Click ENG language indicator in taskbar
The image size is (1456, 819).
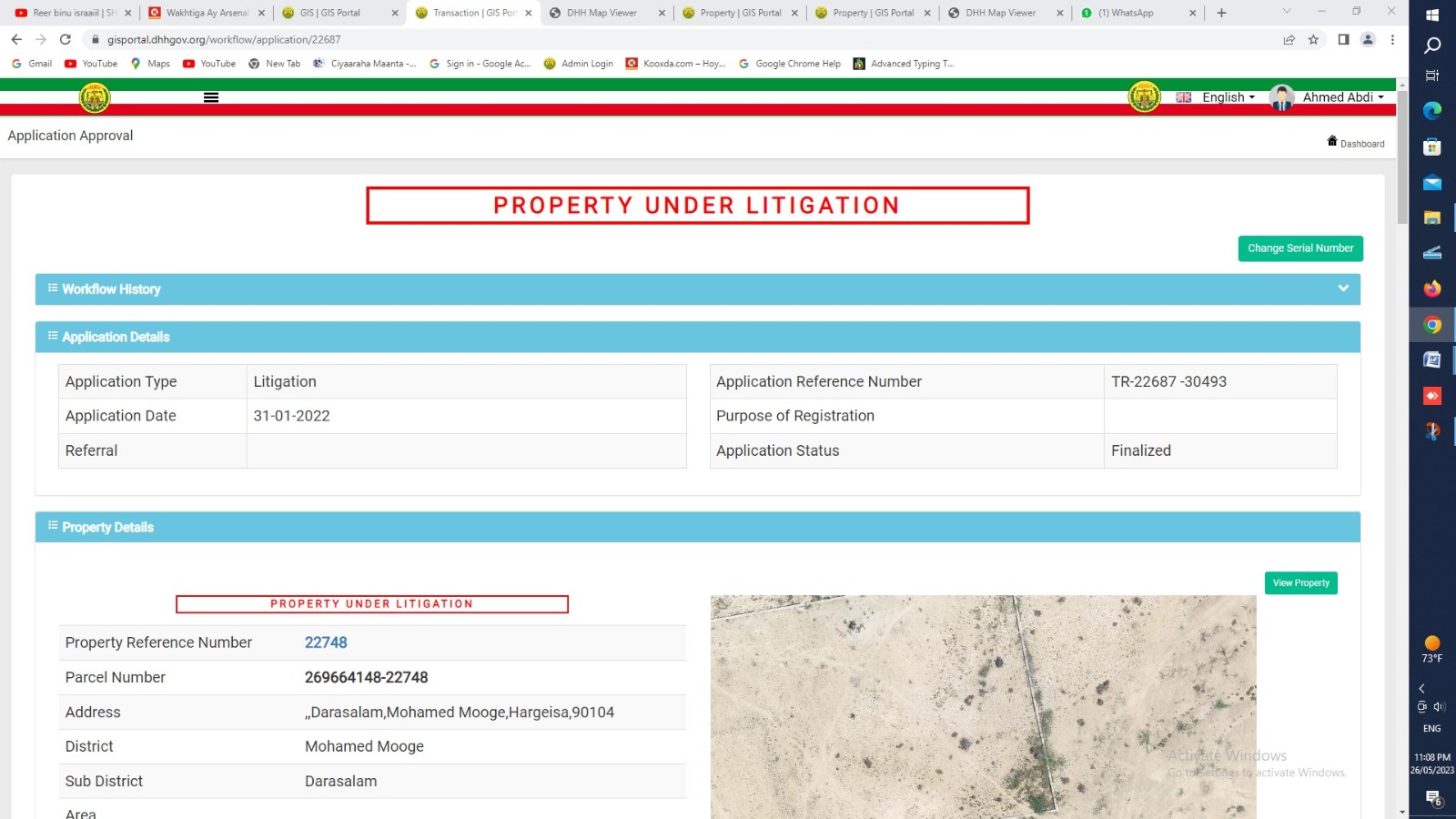[1432, 729]
